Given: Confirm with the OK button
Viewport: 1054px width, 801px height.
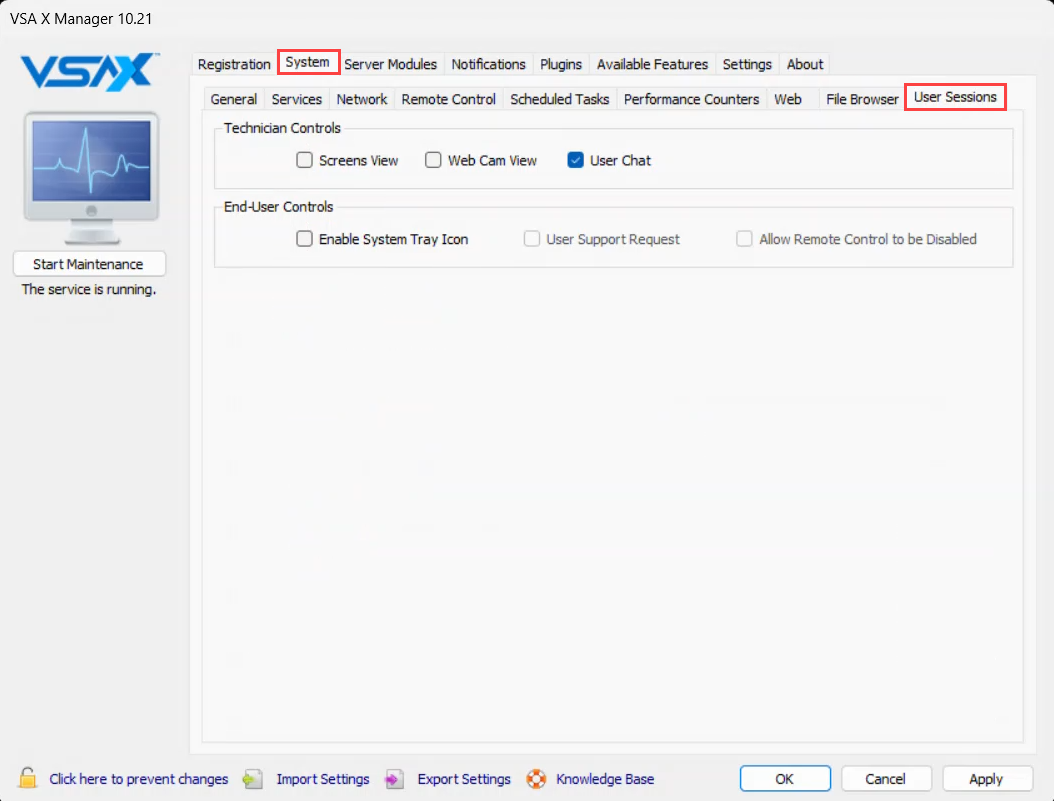Looking at the screenshot, I should [x=785, y=779].
